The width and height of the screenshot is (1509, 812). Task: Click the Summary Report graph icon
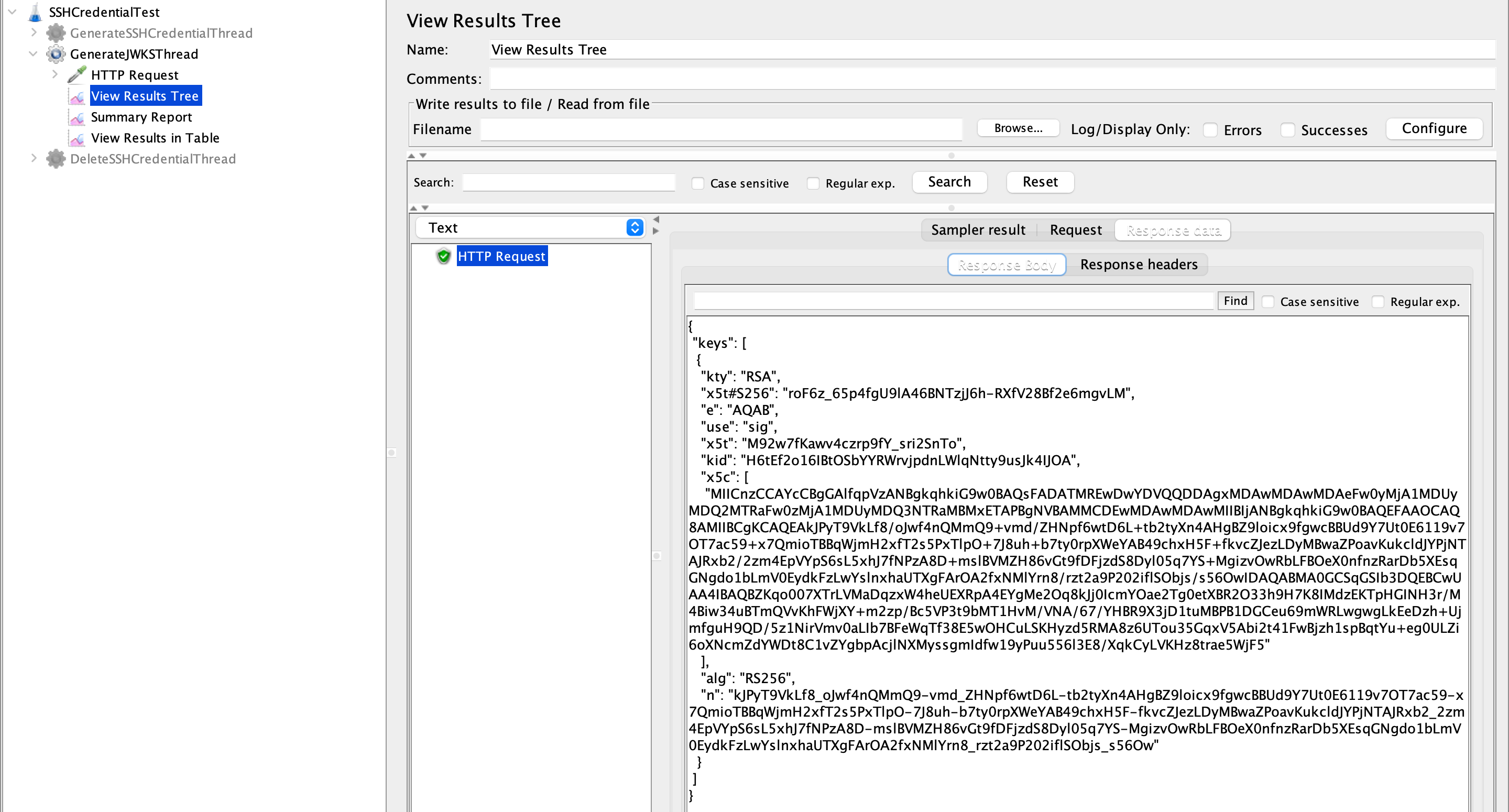tap(76, 117)
